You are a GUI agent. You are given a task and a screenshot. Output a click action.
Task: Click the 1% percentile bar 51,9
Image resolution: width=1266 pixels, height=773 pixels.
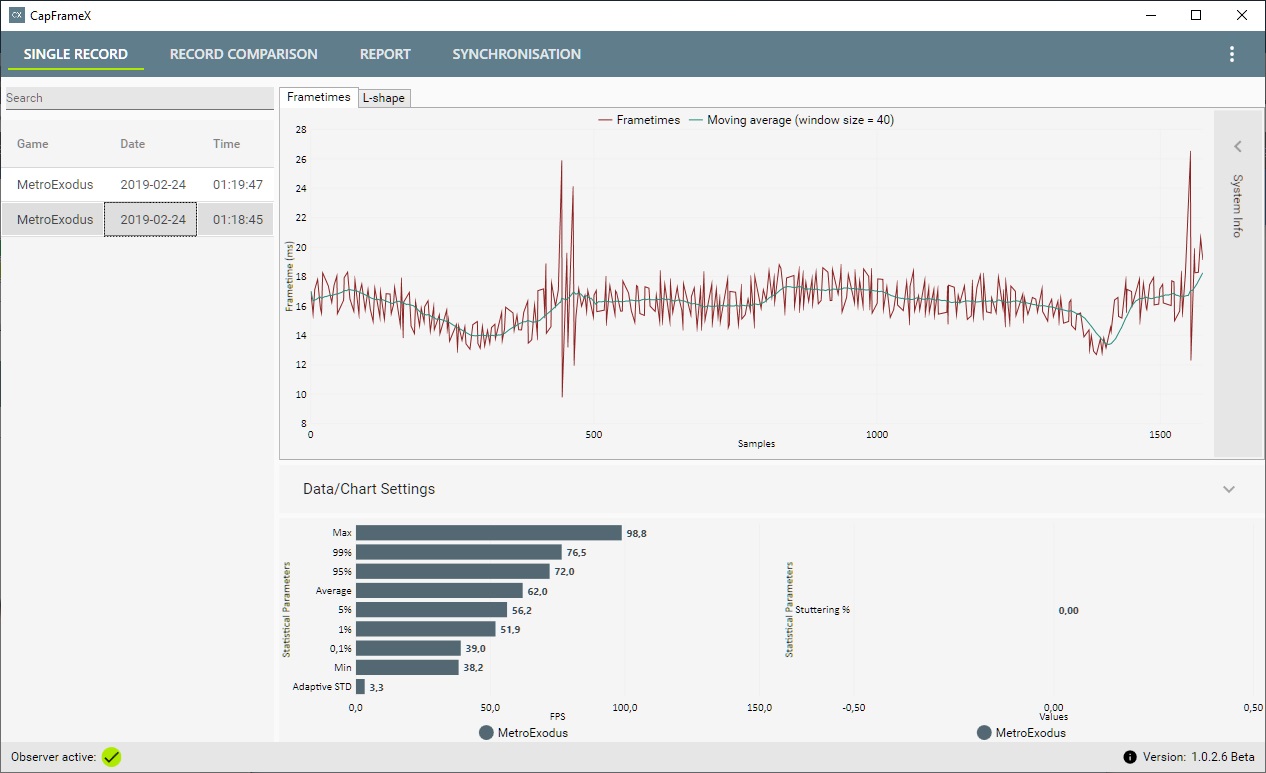coord(426,629)
